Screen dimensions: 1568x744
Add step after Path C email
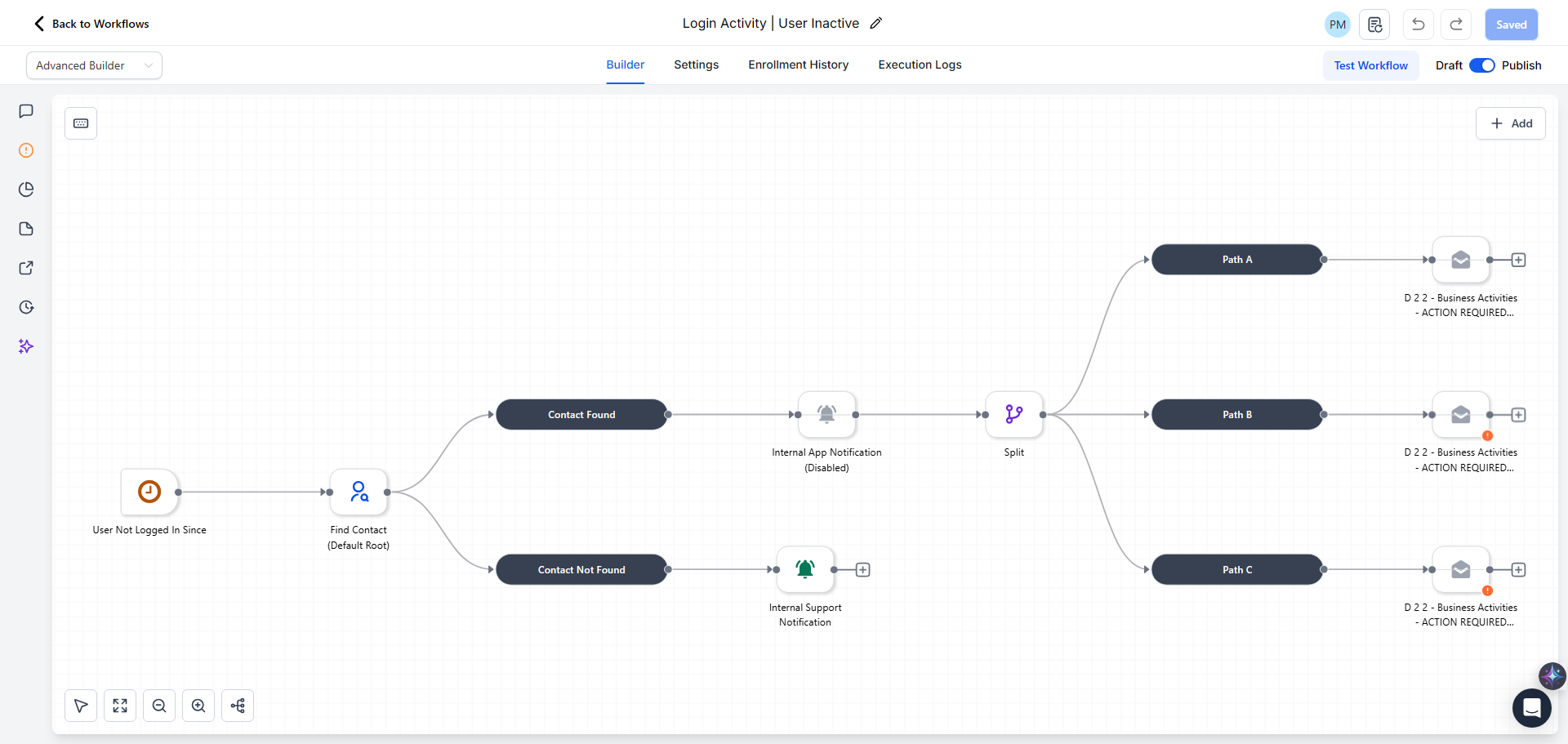click(1518, 569)
